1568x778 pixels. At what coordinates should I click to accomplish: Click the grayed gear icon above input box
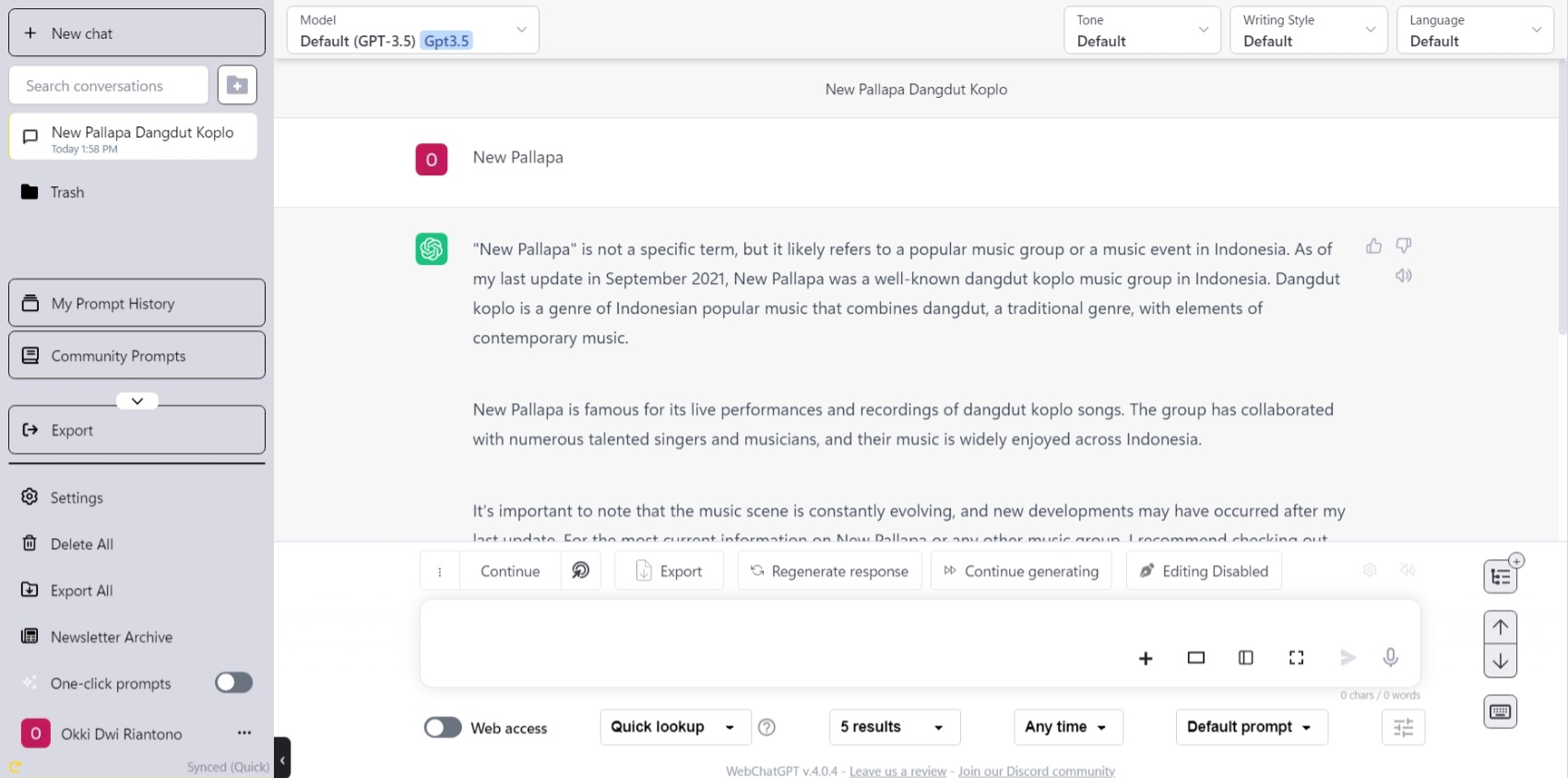1370,570
